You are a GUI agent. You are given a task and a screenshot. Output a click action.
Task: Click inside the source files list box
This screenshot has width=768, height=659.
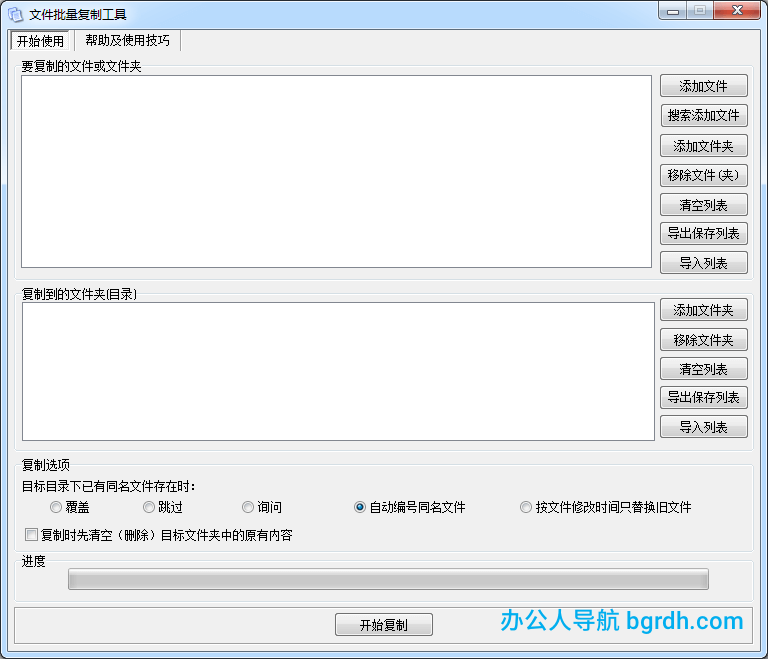coord(336,171)
